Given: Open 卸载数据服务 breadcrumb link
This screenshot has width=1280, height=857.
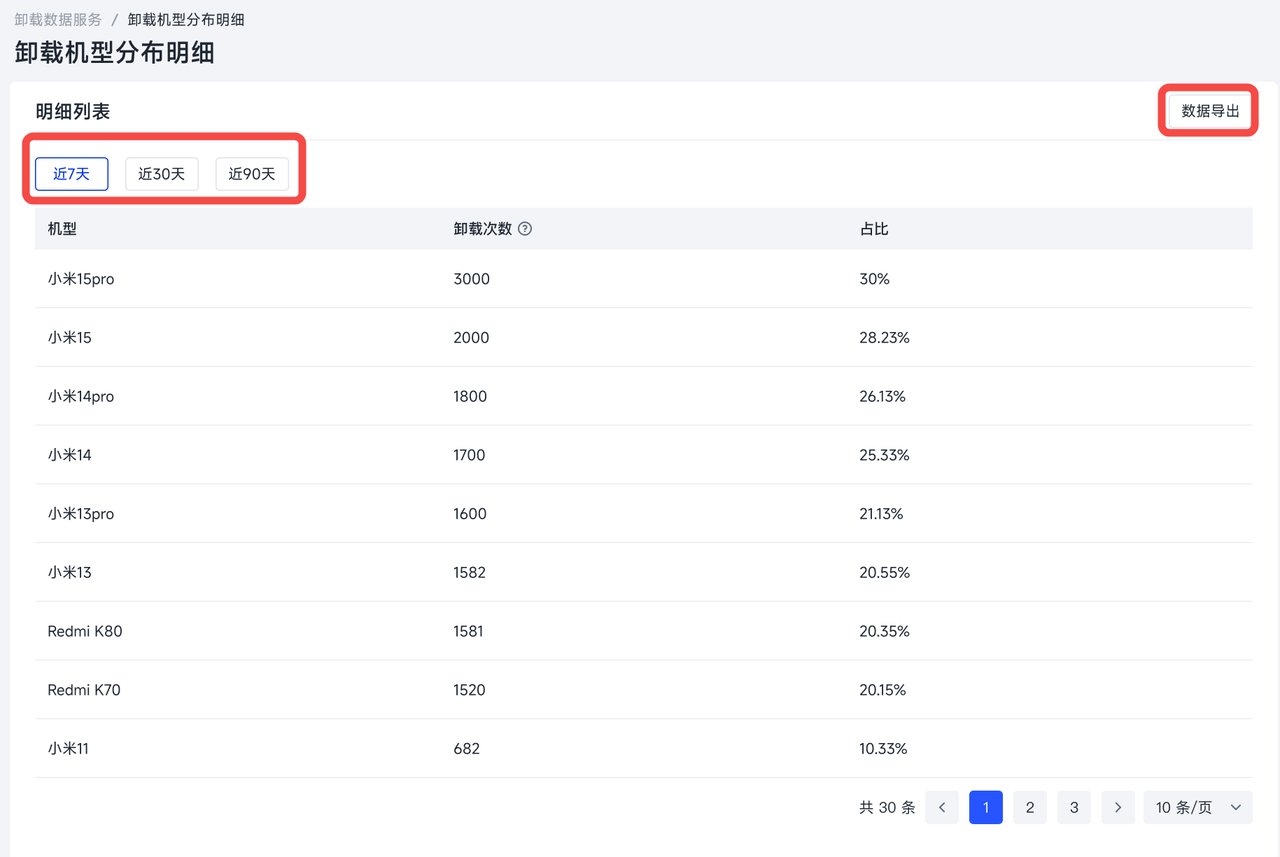Looking at the screenshot, I should [x=58, y=19].
